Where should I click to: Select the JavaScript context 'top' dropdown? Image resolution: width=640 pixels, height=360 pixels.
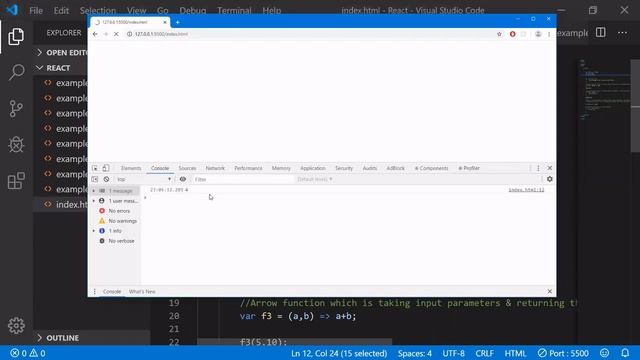144,179
